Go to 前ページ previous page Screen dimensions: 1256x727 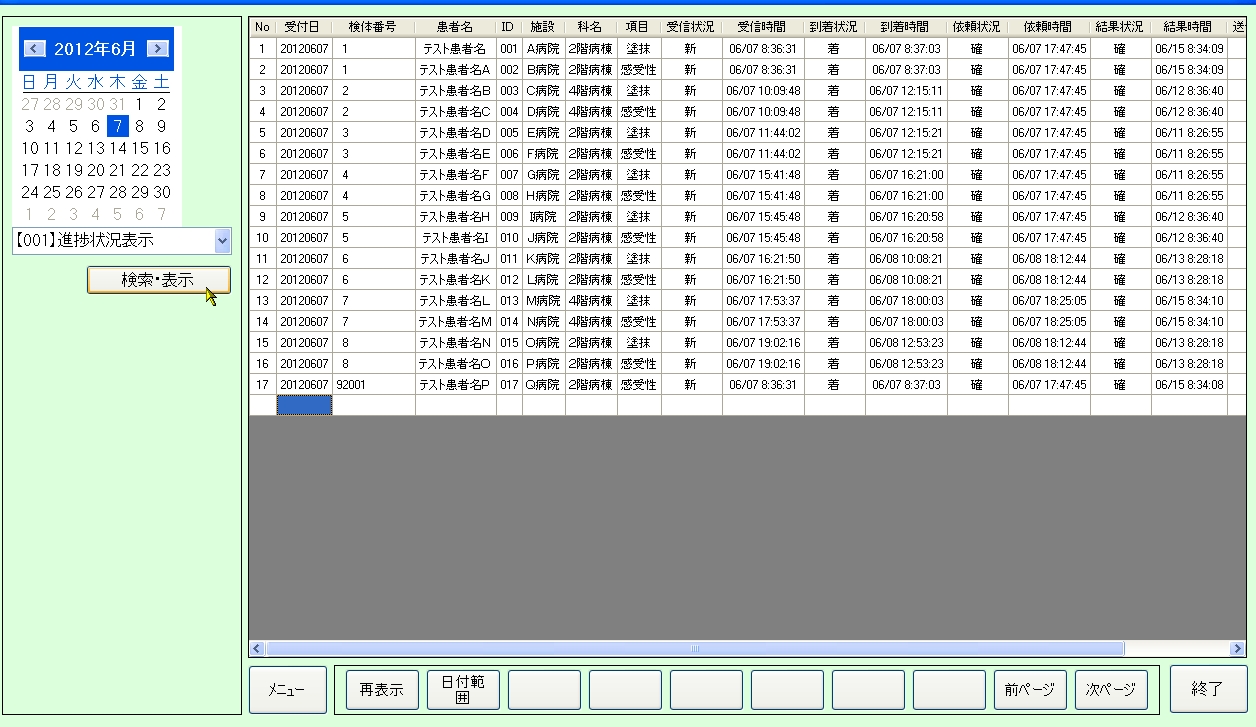click(x=1030, y=690)
